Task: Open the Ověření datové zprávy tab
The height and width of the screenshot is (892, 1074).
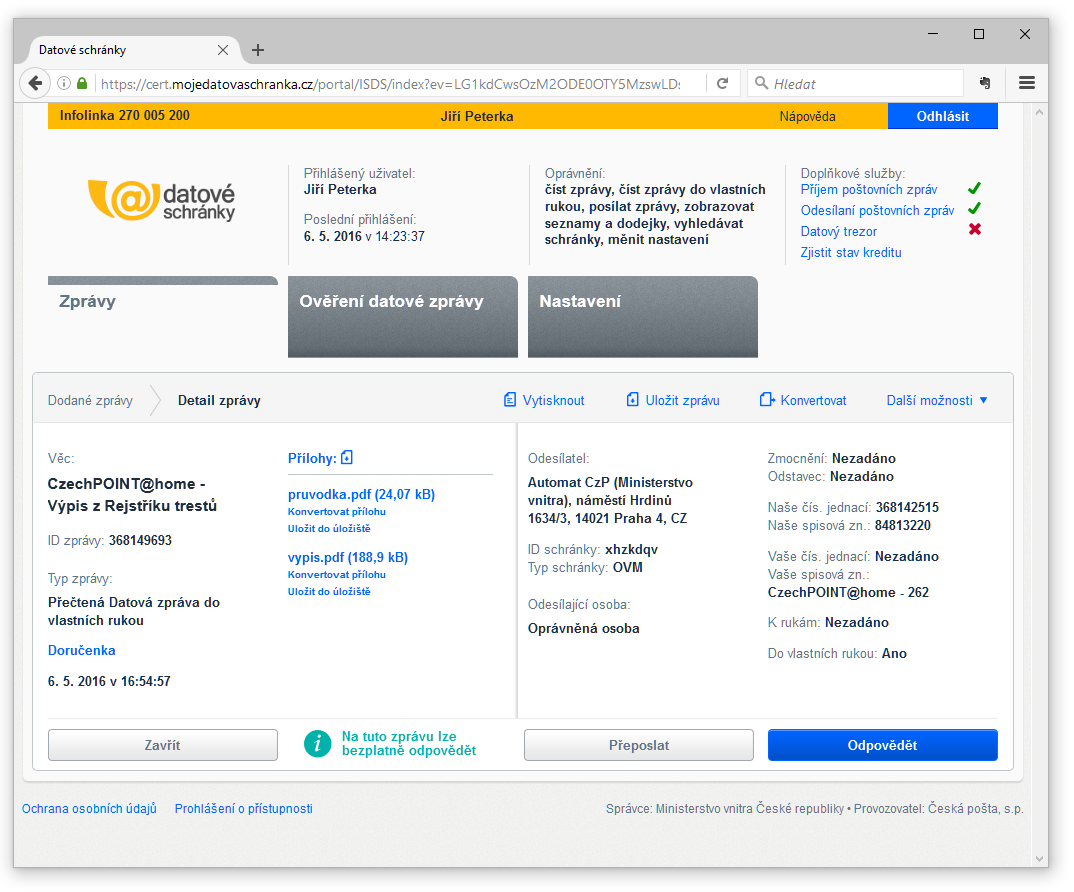Action: click(x=403, y=317)
